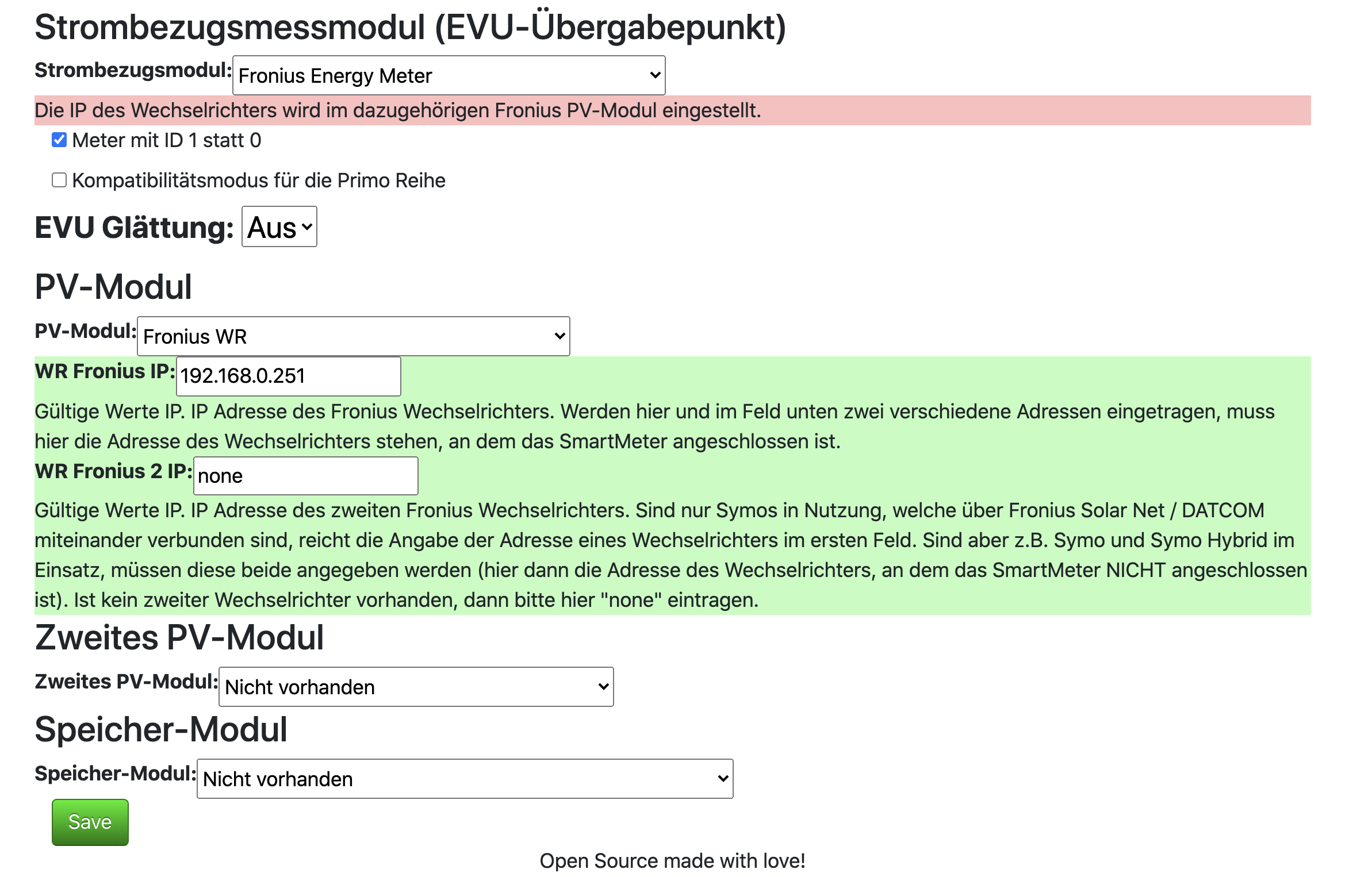The height and width of the screenshot is (877, 1372).
Task: Expand the Speicher-Modul dropdown
Action: pos(465,779)
